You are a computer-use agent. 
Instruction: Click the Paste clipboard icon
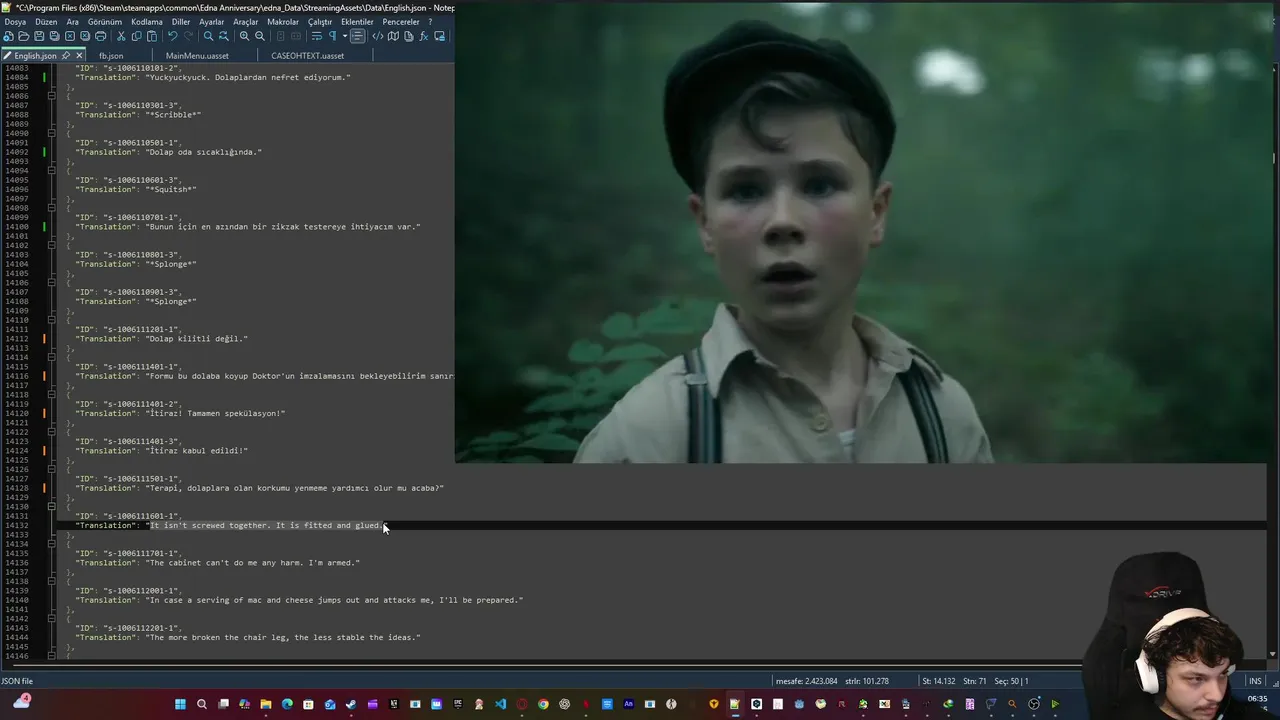pos(152,36)
